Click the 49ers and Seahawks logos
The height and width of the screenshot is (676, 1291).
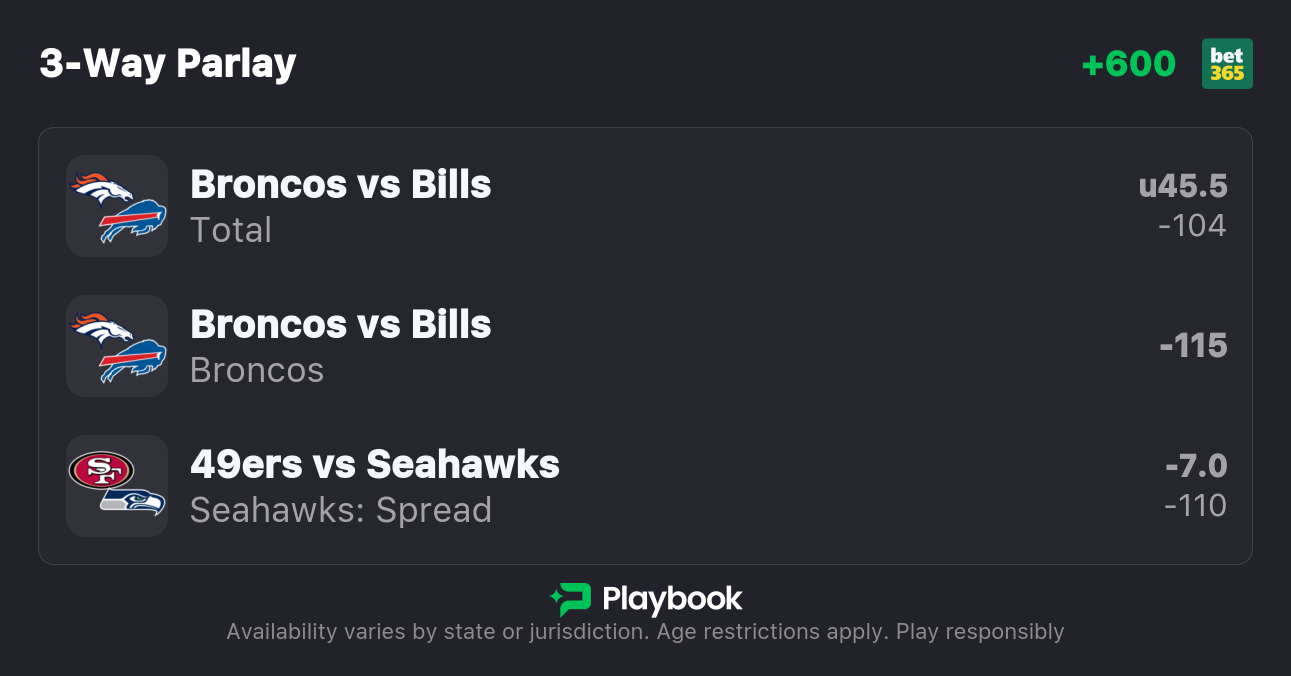tap(117, 486)
